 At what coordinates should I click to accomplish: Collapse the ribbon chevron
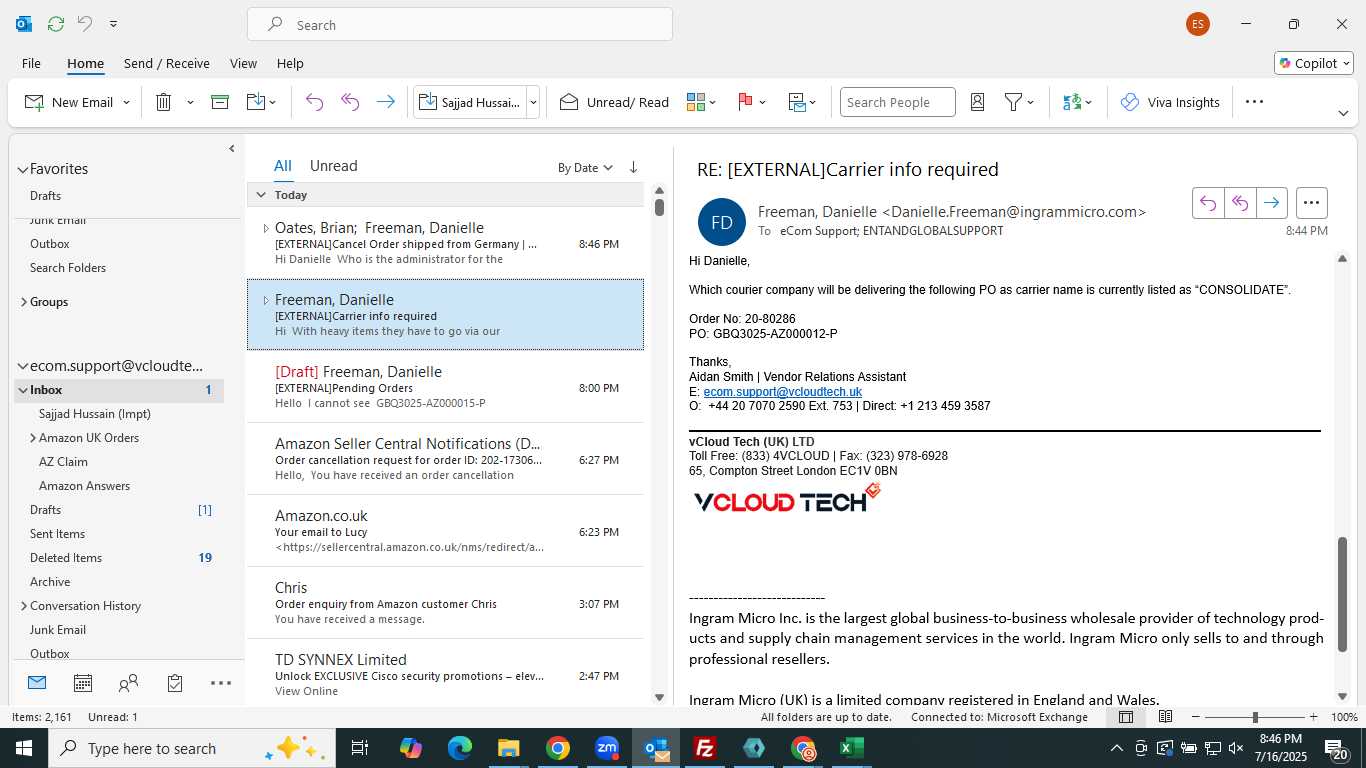coord(1343,113)
